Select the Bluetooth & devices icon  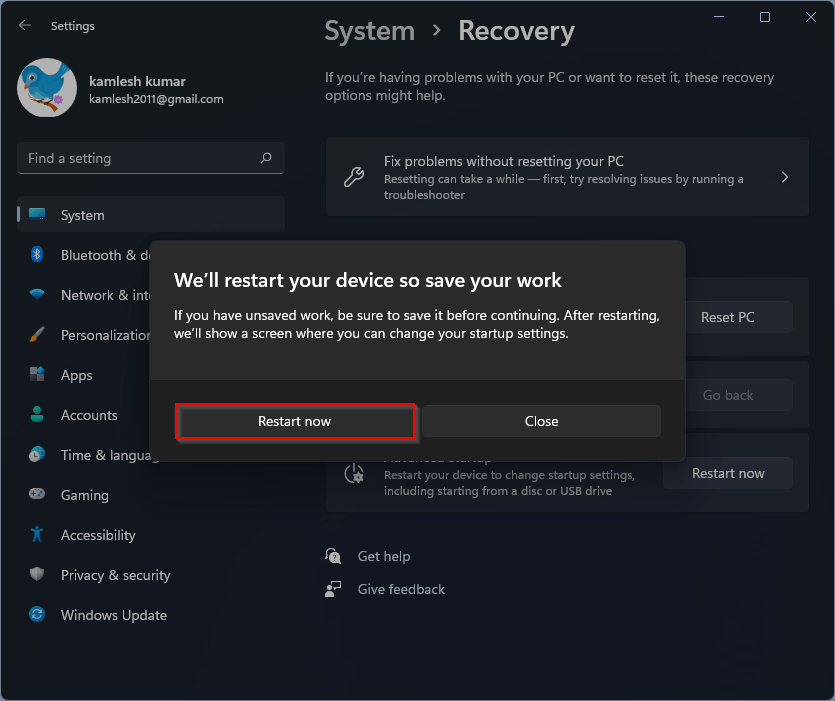(37, 255)
